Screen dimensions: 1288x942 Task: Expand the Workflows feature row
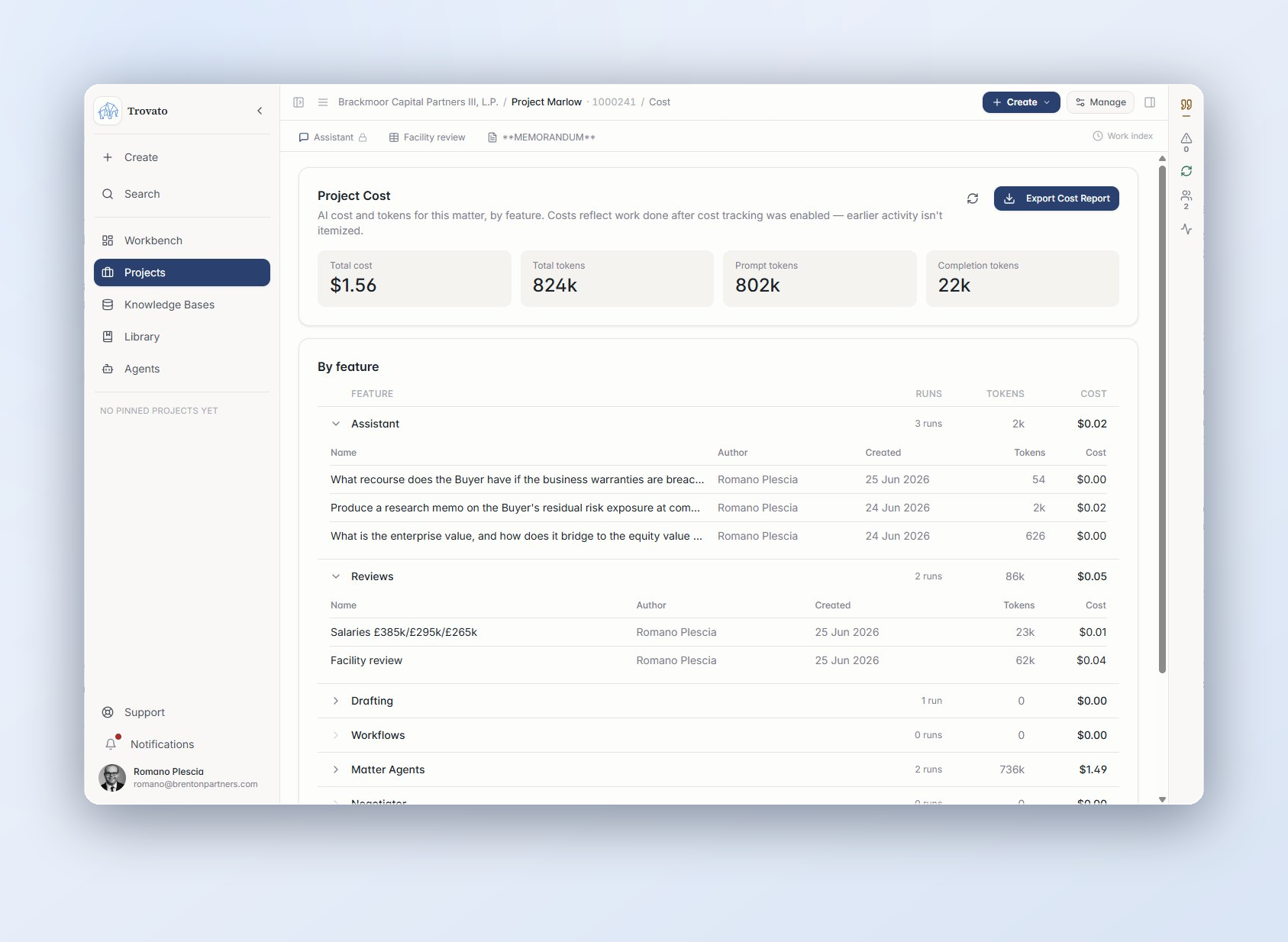[x=336, y=735]
